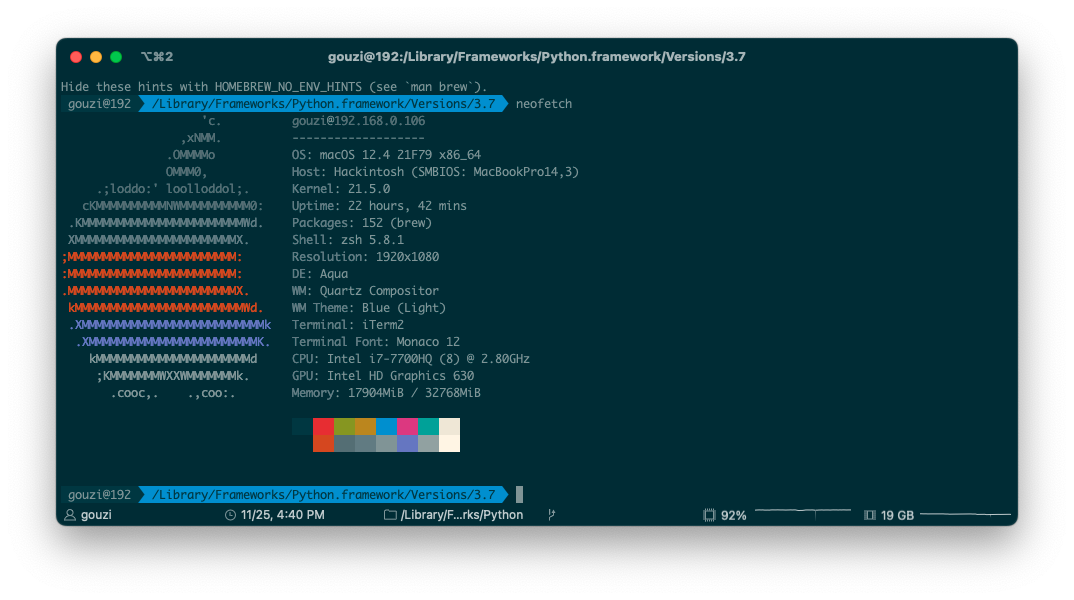Click the "Terminal: iTerm2" line
This screenshot has width=1074, height=600.
(x=348, y=325)
